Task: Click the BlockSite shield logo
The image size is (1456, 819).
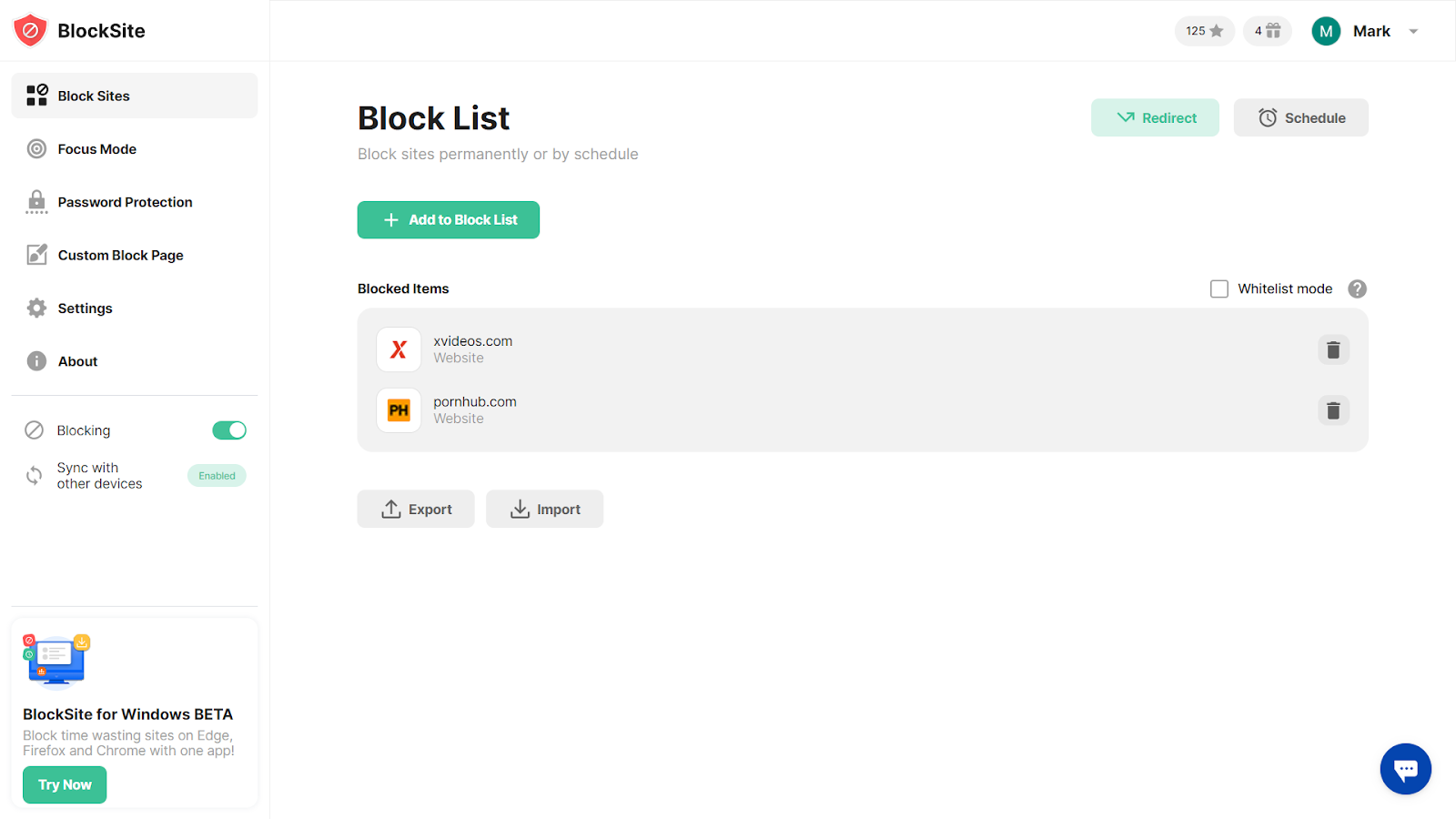Action: (x=30, y=31)
